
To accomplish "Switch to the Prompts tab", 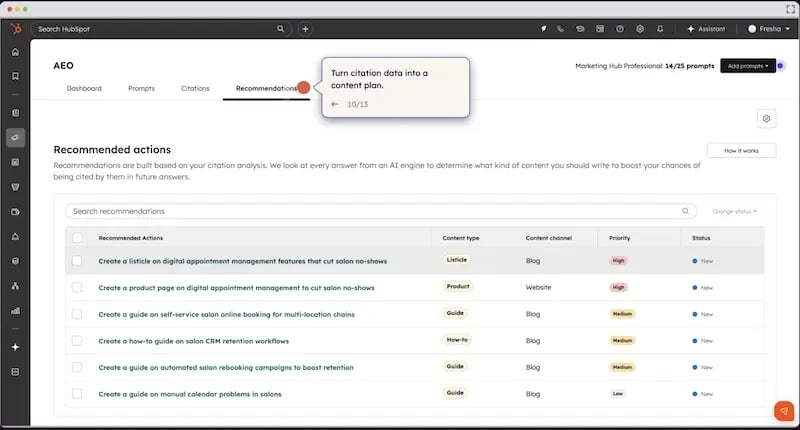I will pyautogui.click(x=141, y=88).
